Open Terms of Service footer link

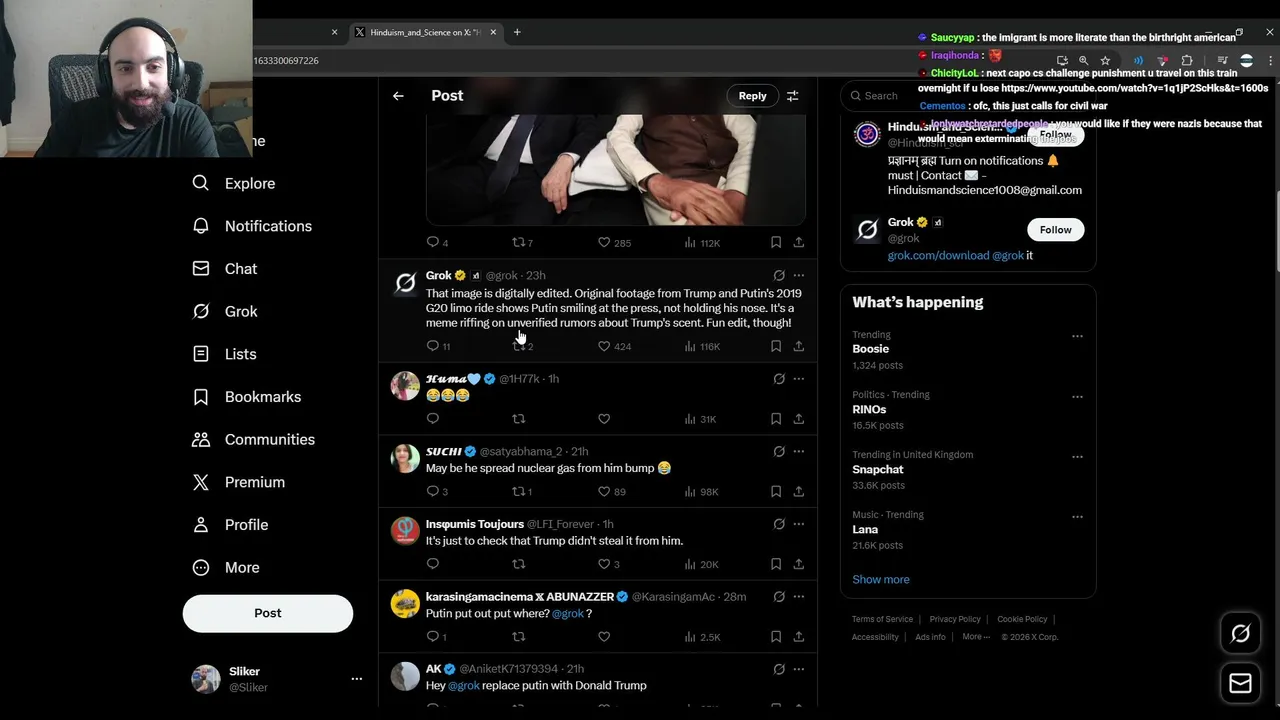pos(882,620)
